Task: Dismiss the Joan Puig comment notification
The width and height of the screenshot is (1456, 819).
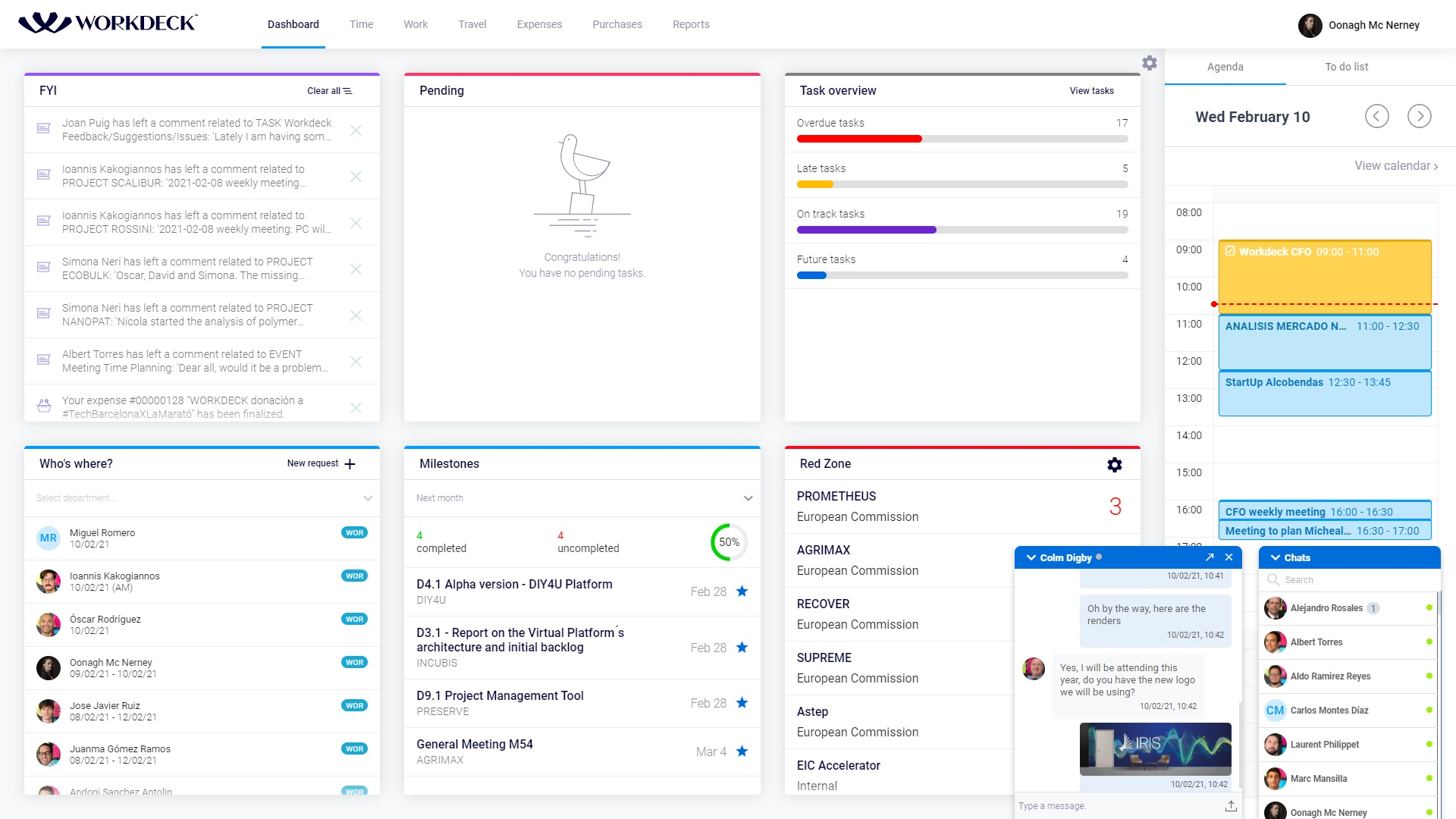Action: pyautogui.click(x=356, y=130)
